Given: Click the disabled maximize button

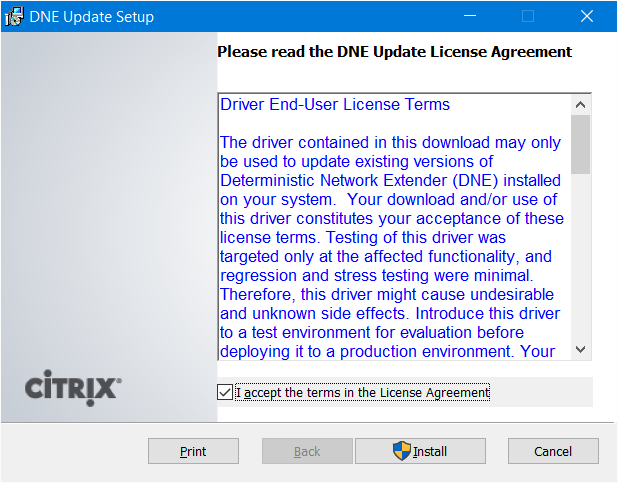Looking at the screenshot, I should (528, 17).
